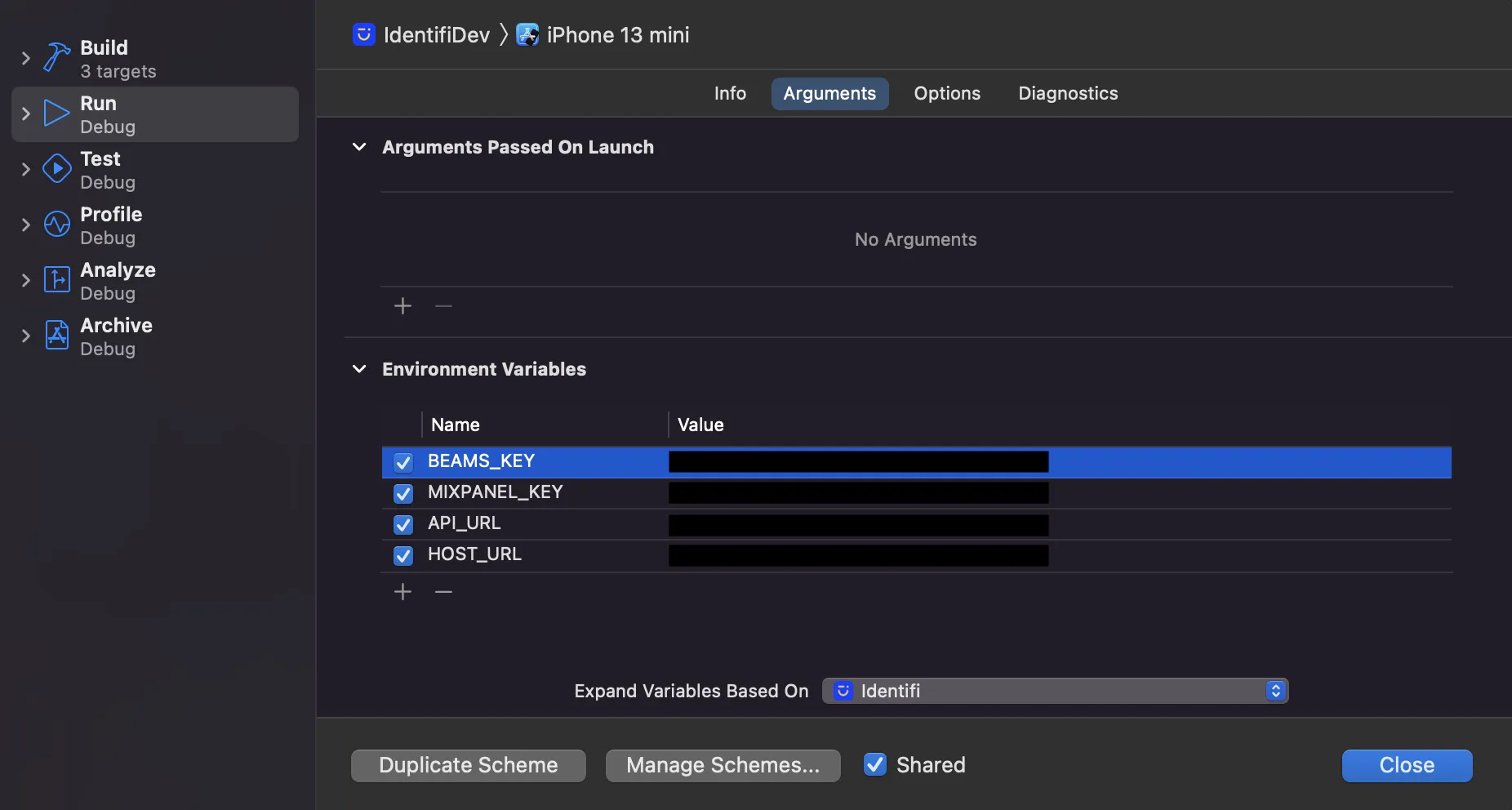This screenshot has height=810, width=1512.
Task: Select the Run action label
Action: 98,103
